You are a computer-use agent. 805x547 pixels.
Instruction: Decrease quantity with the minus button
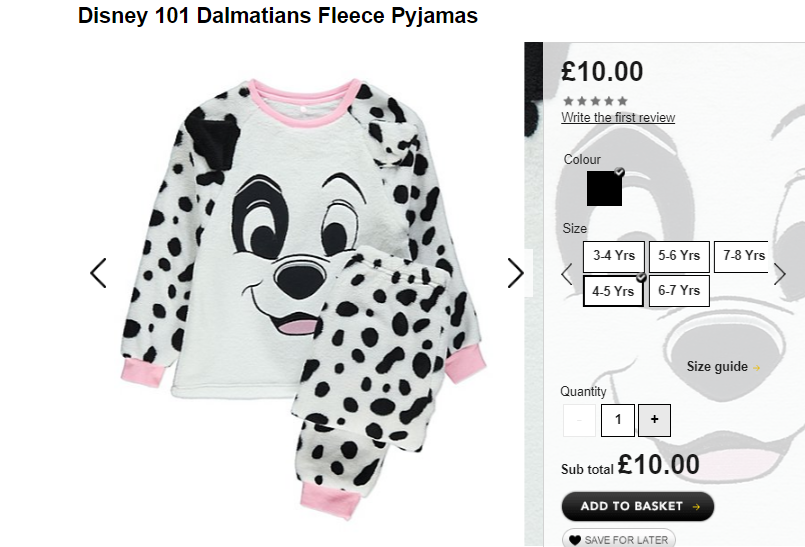point(580,420)
